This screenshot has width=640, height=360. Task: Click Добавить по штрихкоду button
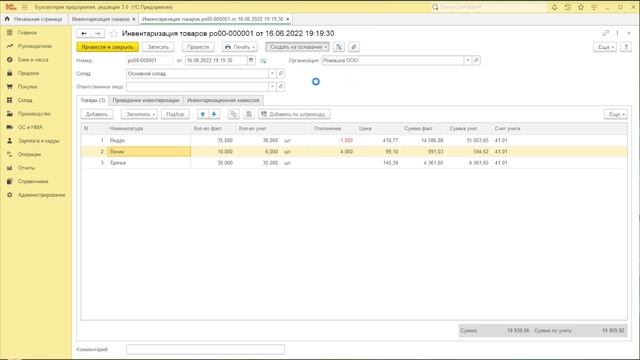click(294, 114)
